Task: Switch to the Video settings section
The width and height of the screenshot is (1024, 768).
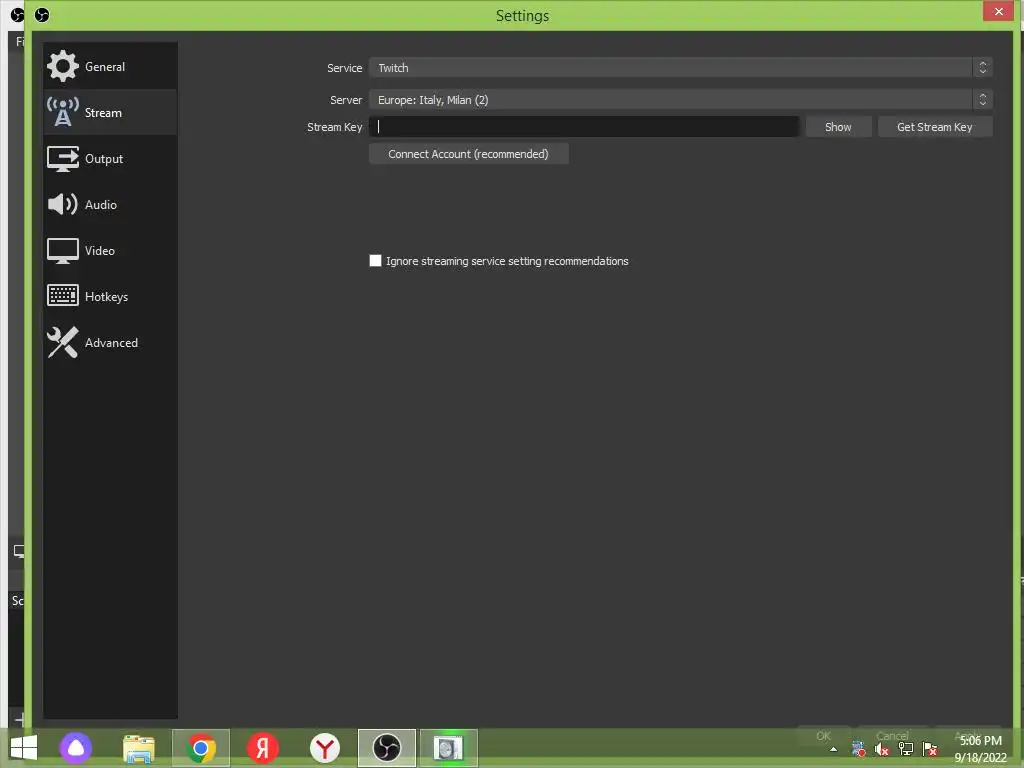Action: [x=110, y=250]
